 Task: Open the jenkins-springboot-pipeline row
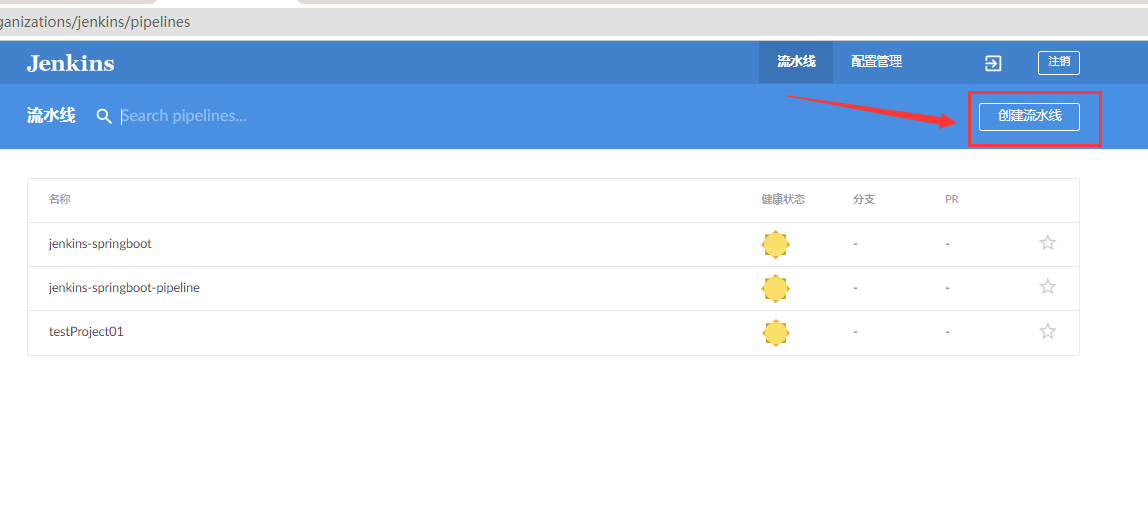tap(553, 288)
